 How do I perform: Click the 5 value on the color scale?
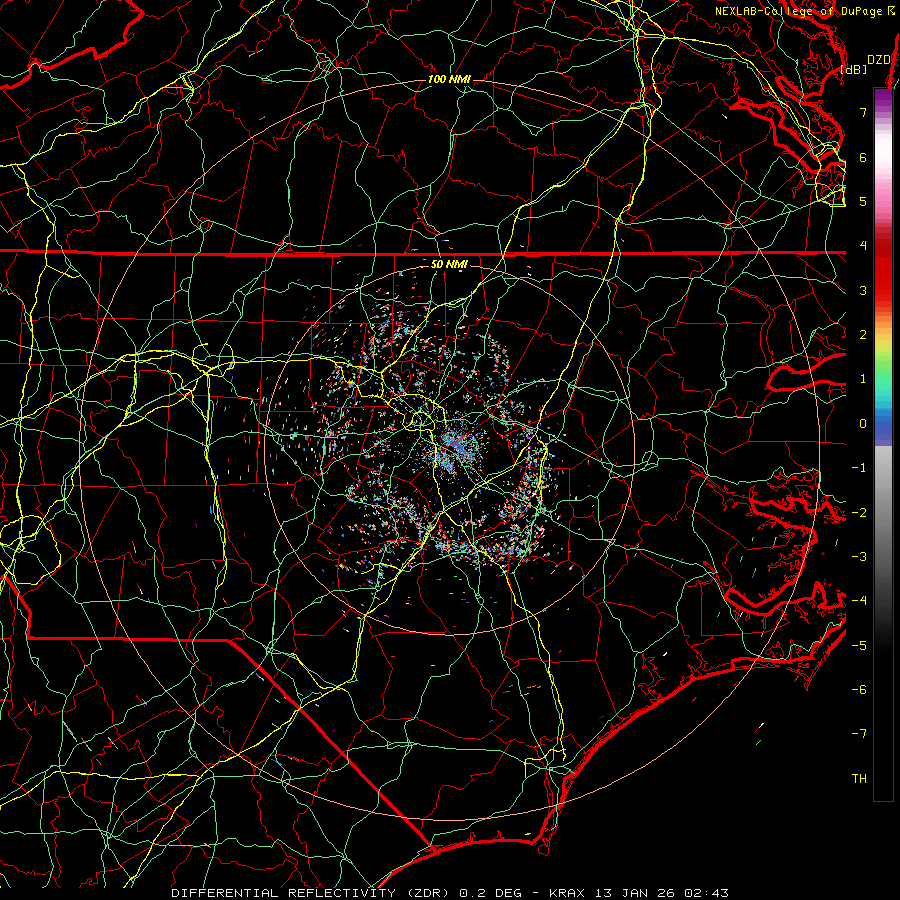(863, 201)
